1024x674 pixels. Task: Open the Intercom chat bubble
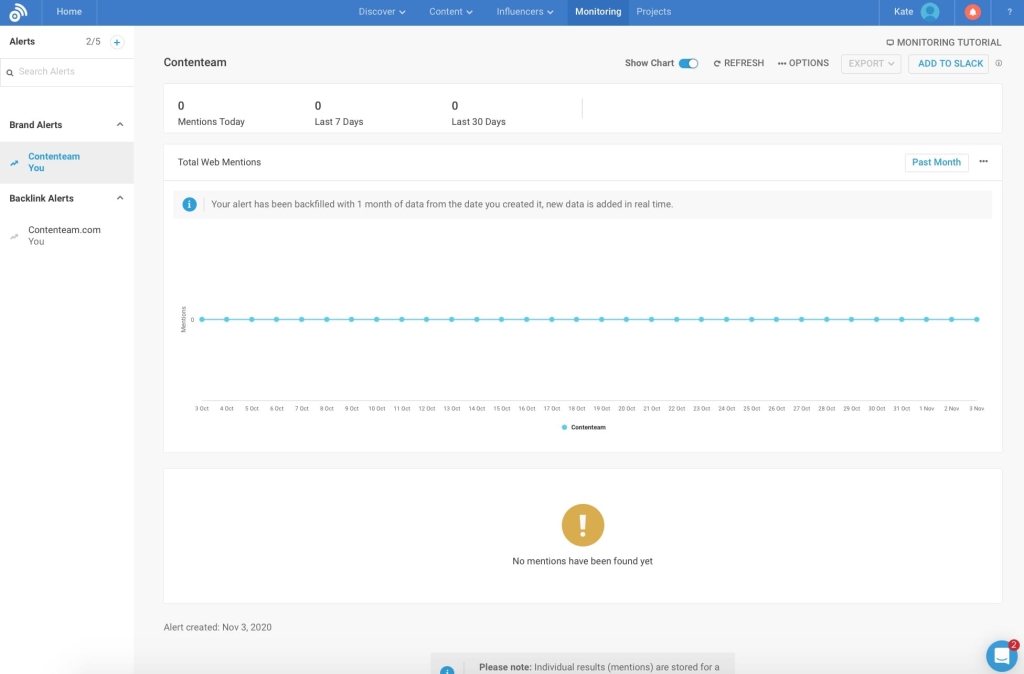(x=1001, y=655)
